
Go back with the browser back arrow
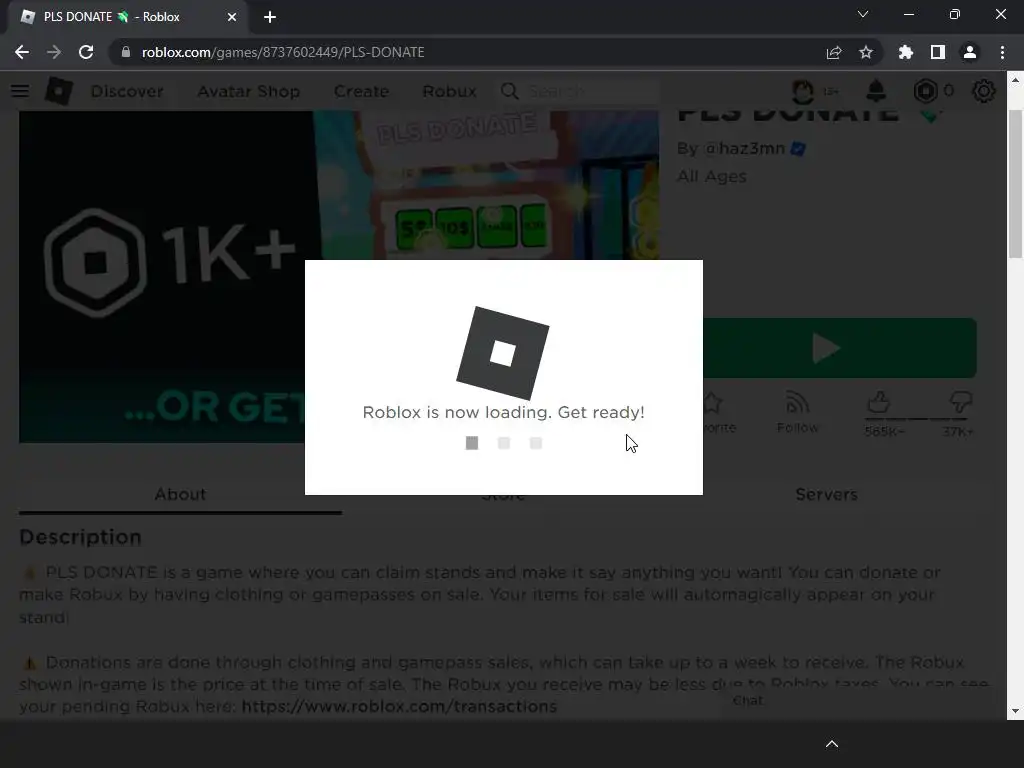pos(22,52)
